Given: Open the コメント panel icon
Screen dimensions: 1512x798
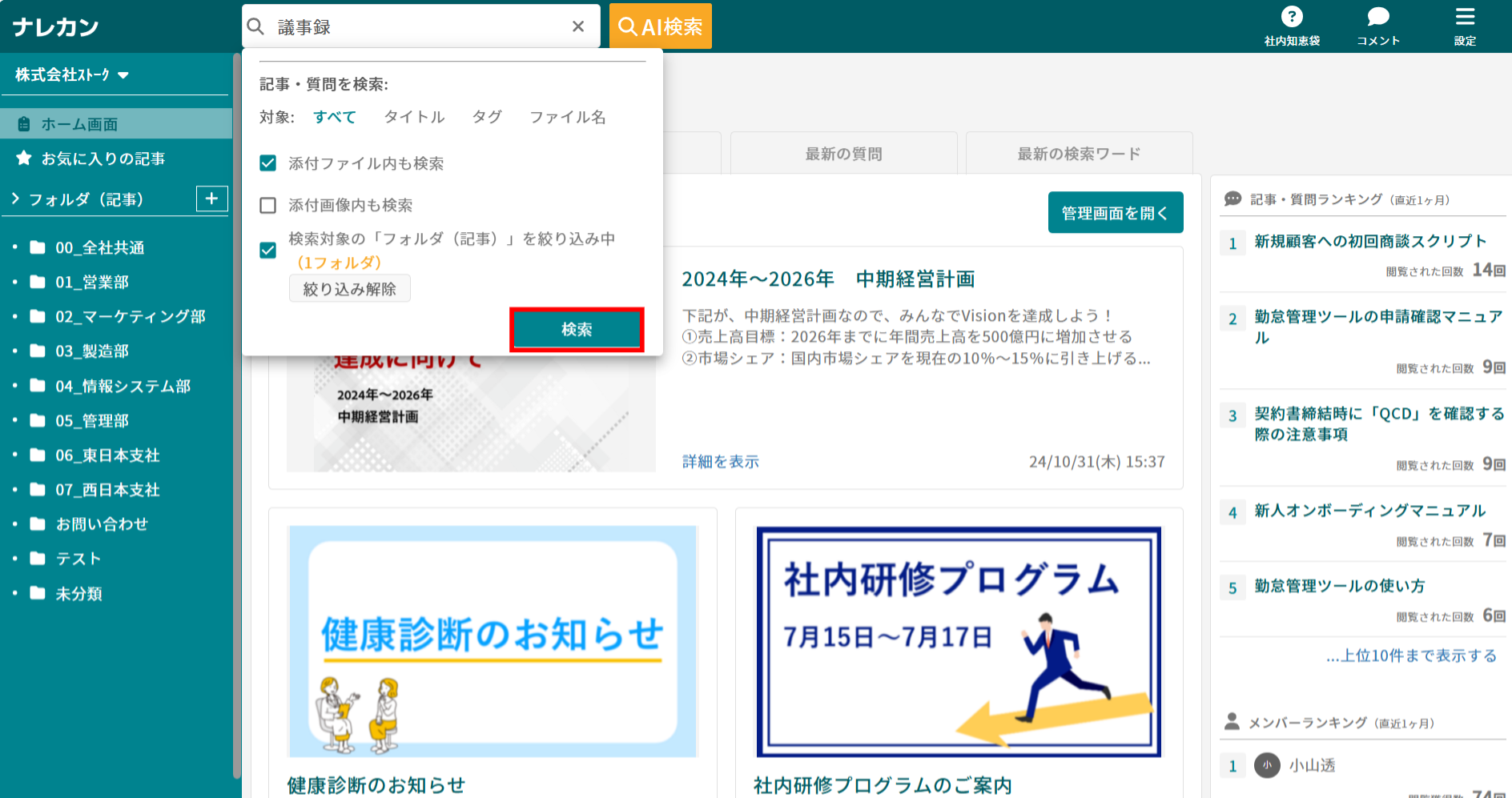Looking at the screenshot, I should click(1377, 18).
